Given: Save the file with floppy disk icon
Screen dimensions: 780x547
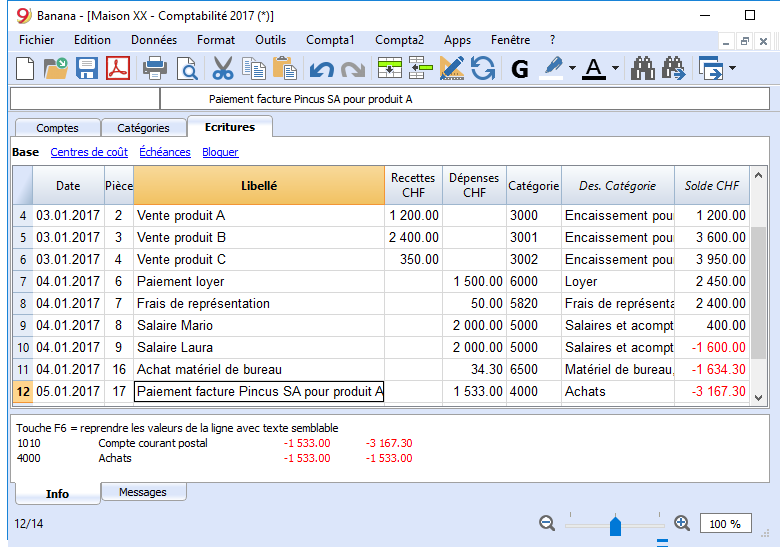Looking at the screenshot, I should [x=87, y=68].
